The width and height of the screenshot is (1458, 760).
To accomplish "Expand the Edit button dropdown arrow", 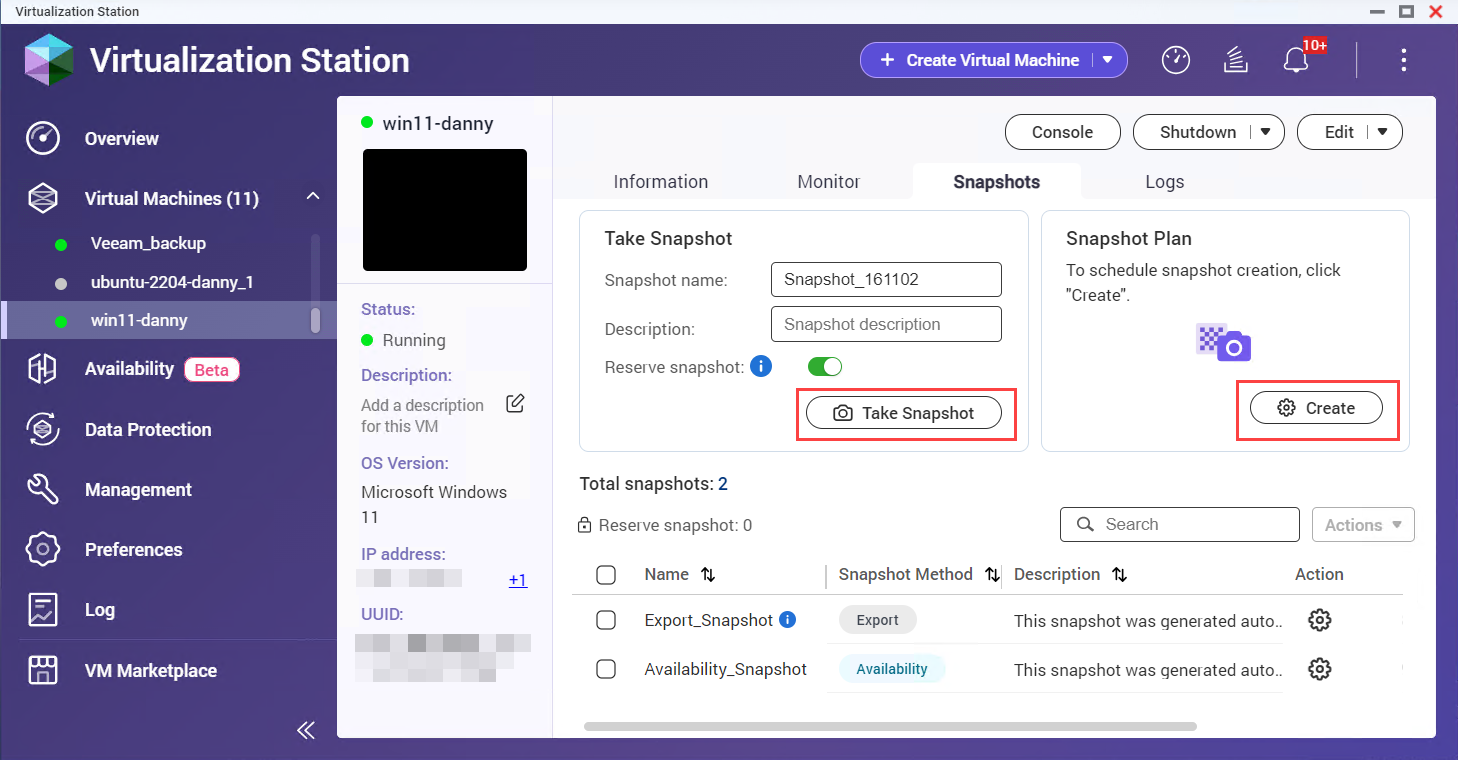I will click(x=1383, y=132).
